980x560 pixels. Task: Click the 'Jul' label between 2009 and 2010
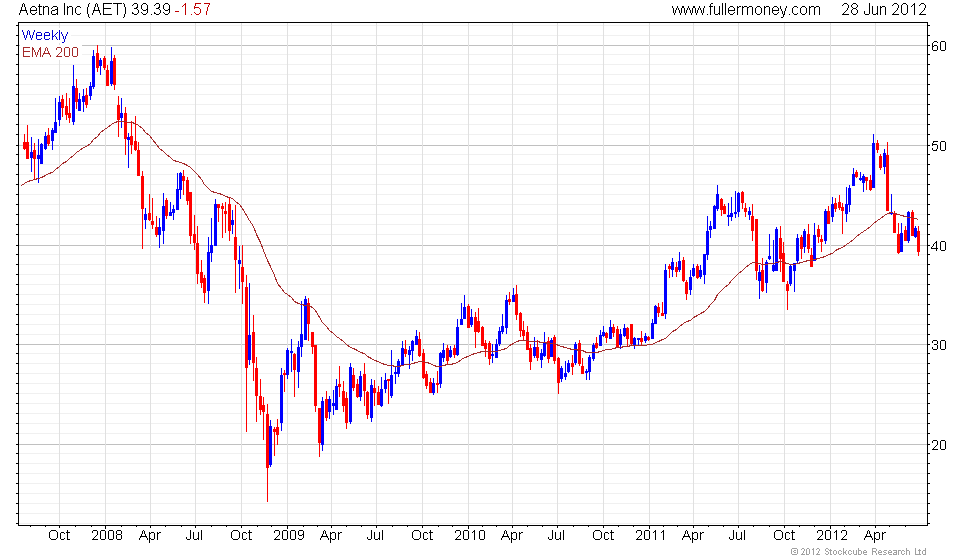click(x=375, y=536)
